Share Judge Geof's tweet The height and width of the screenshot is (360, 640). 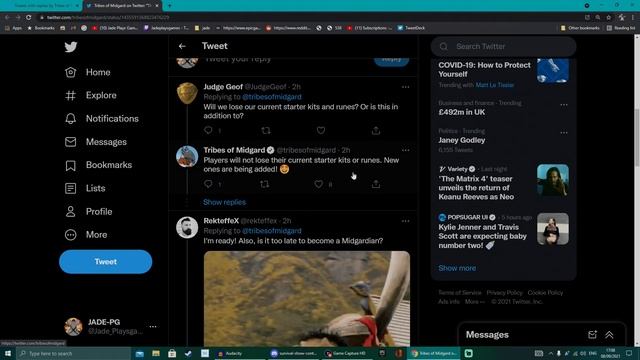coord(376,130)
